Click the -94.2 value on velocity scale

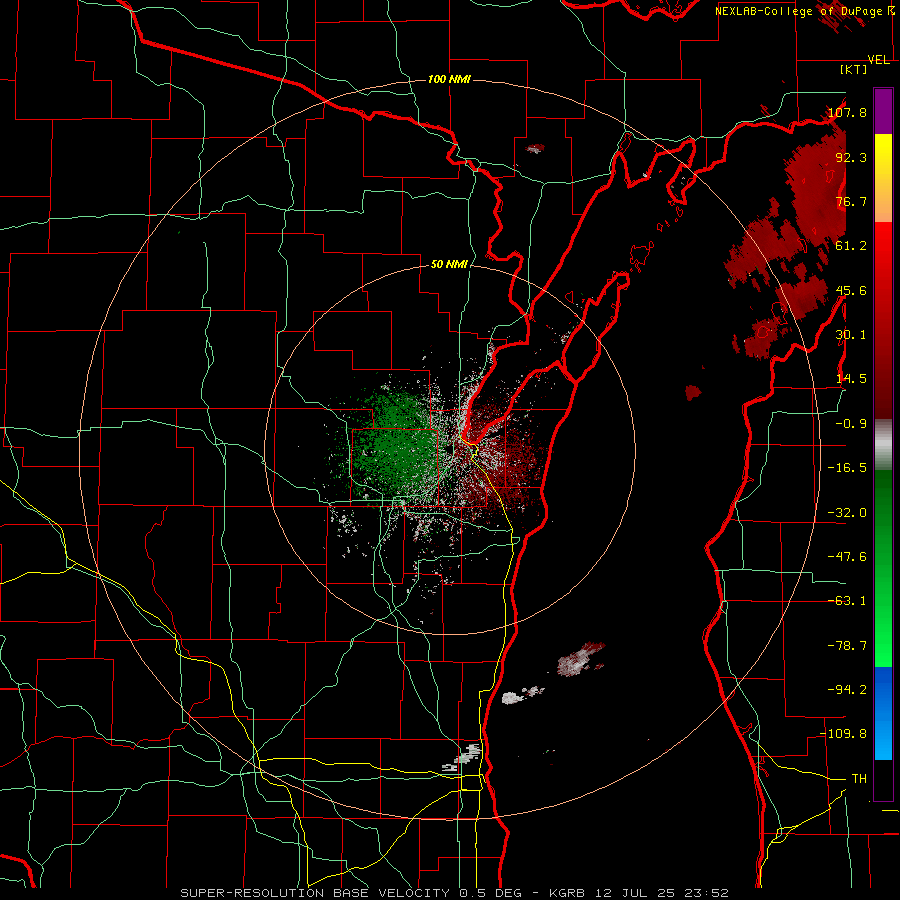coord(847,690)
